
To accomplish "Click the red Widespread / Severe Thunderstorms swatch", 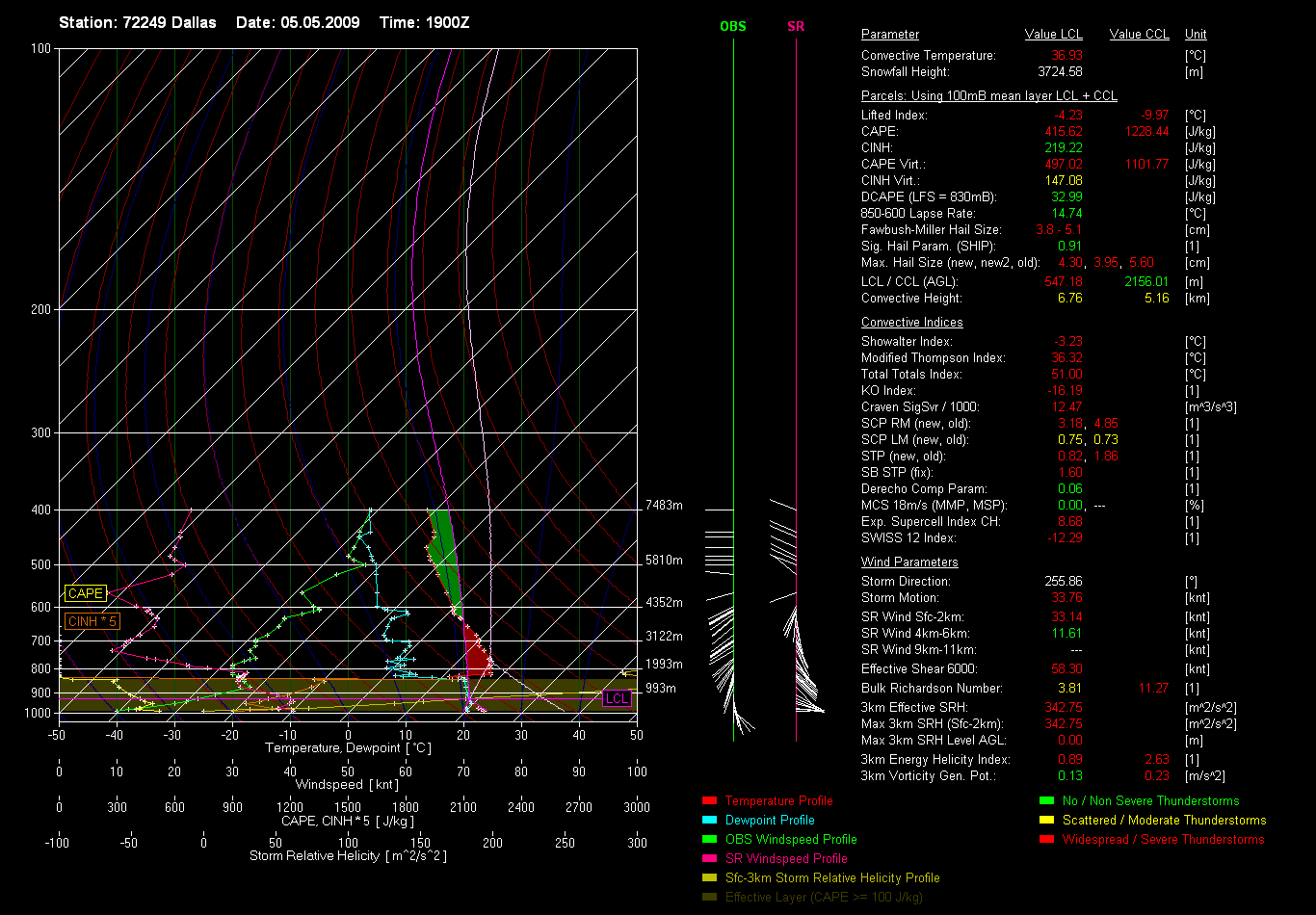I will pyautogui.click(x=1046, y=840).
